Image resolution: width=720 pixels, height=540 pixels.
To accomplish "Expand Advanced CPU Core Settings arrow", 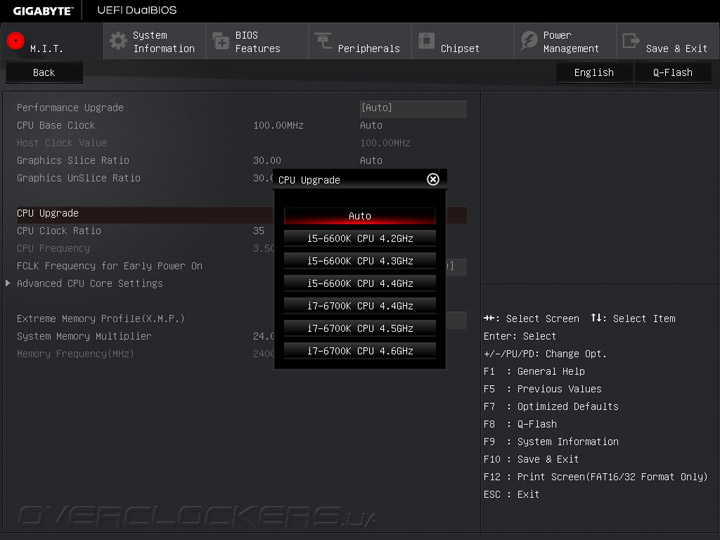I will tap(8, 283).
